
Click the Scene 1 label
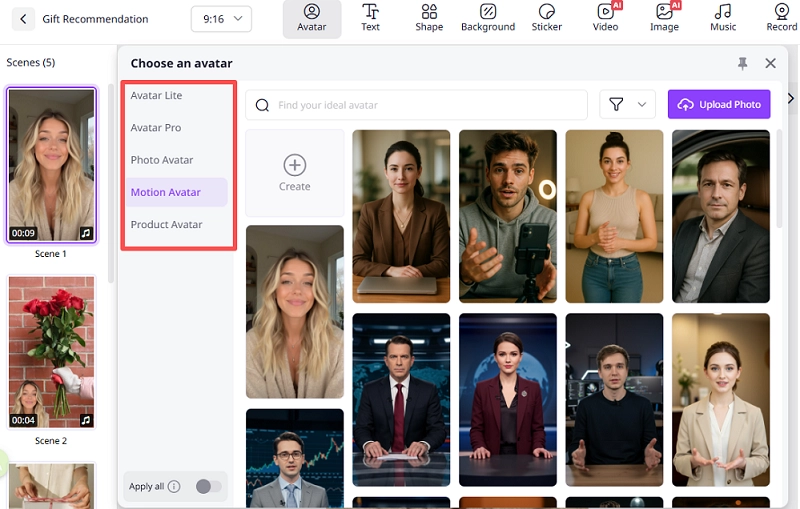pyautogui.click(x=51, y=253)
